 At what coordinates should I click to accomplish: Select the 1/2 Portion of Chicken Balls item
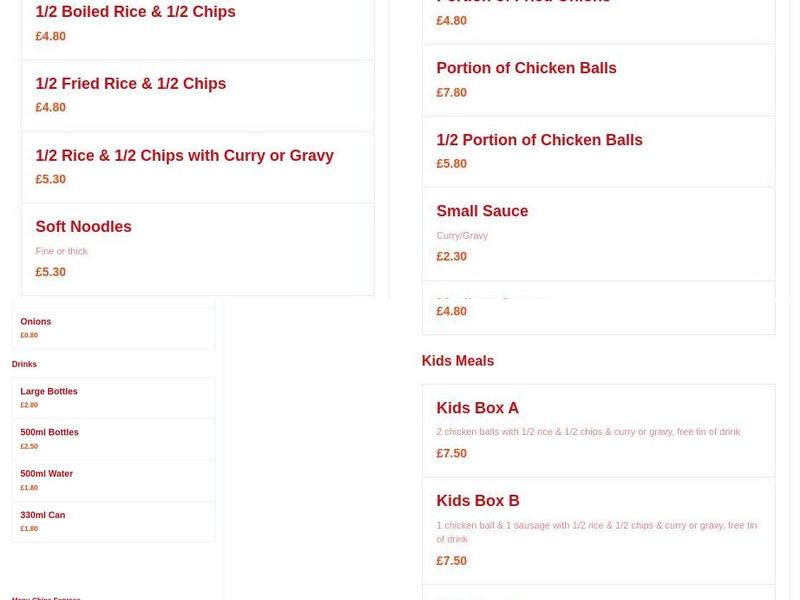click(539, 140)
